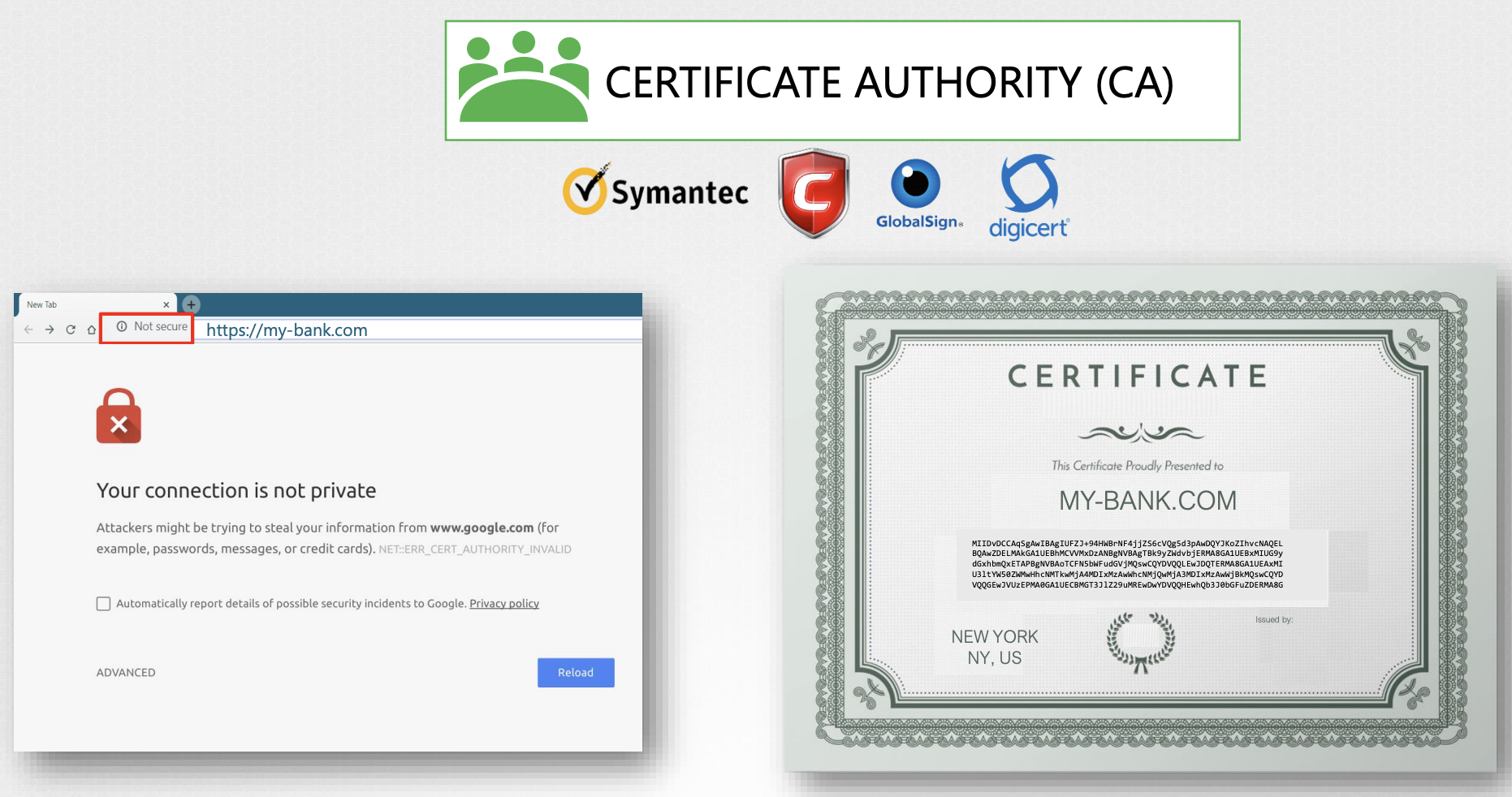Open the Privacy policy link
The height and width of the screenshot is (797, 1512).
pyautogui.click(x=504, y=604)
